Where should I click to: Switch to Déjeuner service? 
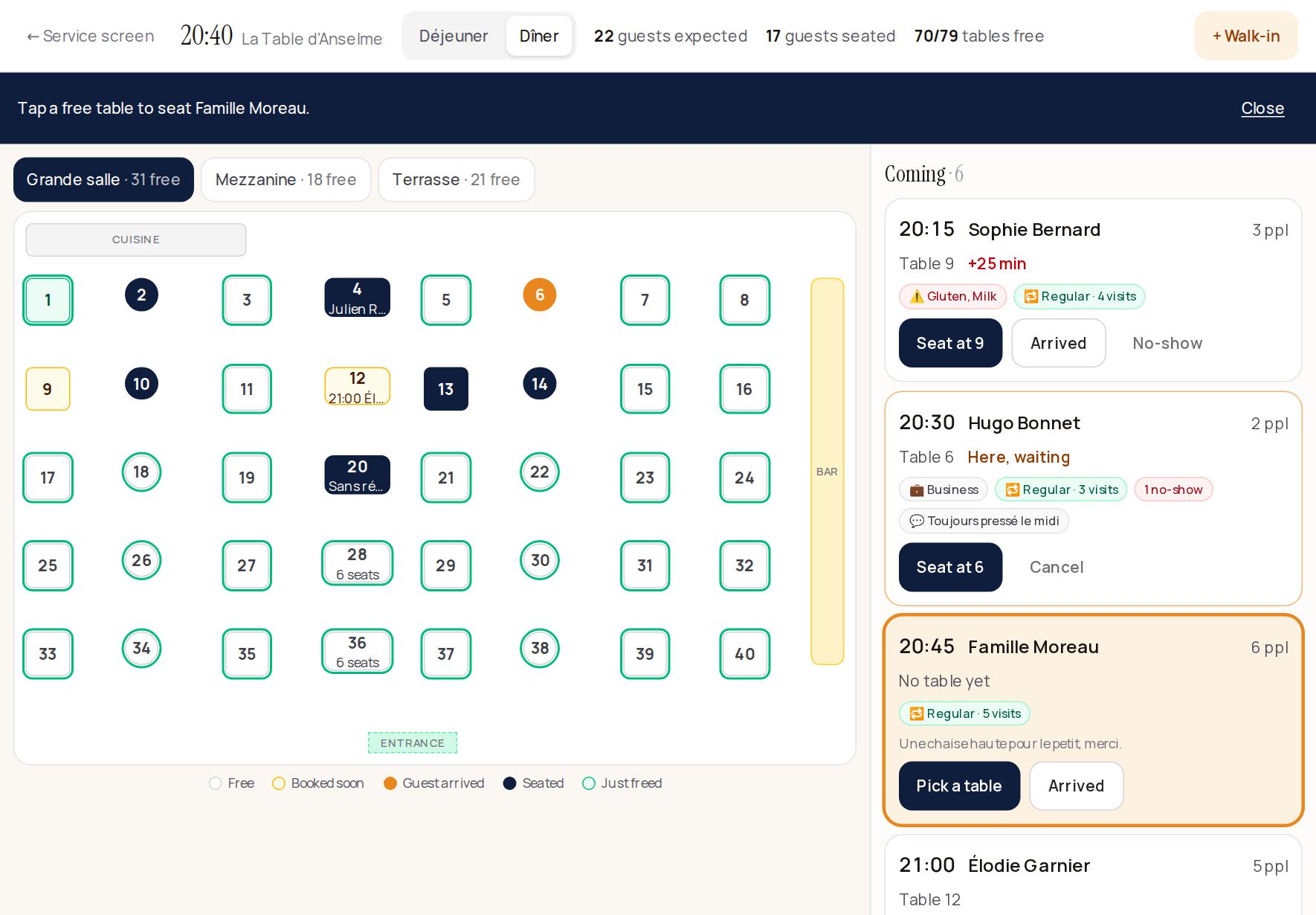point(454,36)
